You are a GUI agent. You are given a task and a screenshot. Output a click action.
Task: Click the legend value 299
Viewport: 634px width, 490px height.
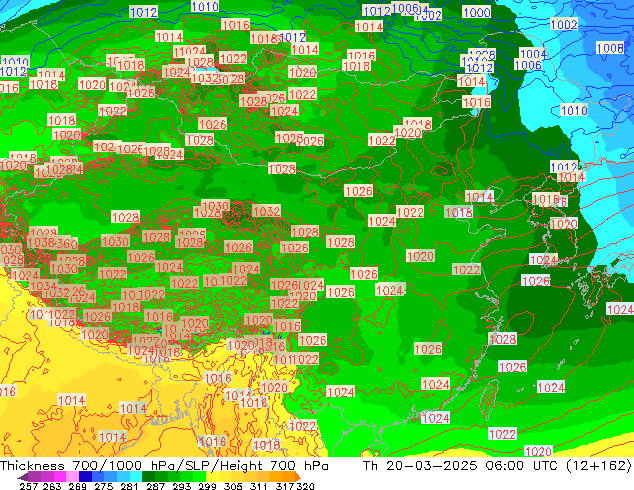point(207,486)
